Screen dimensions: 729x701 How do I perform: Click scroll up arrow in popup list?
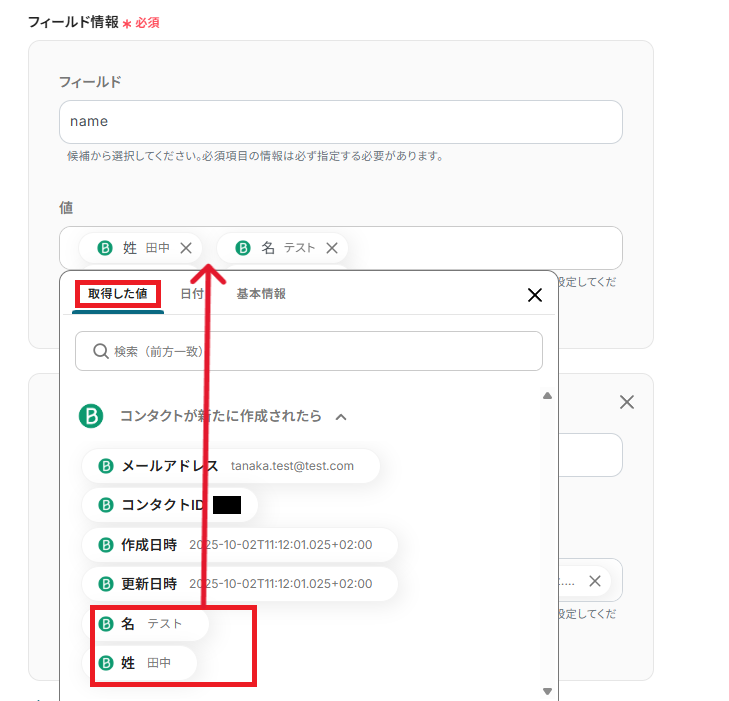pos(547,396)
